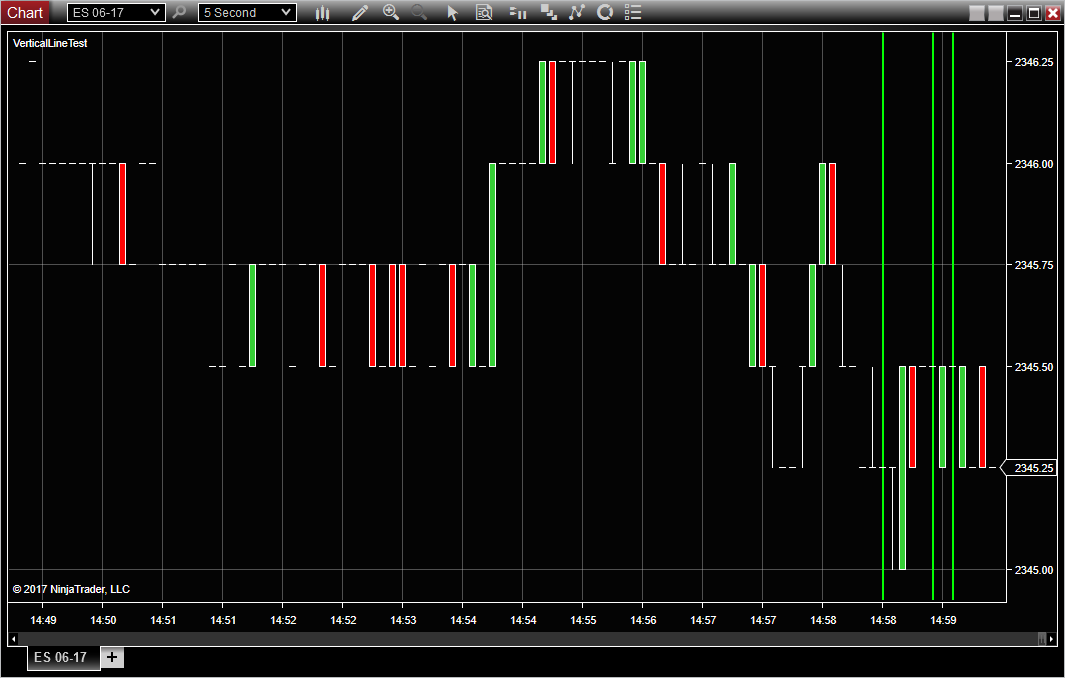Show the Data Box icon
1065x678 pixels.
click(484, 12)
